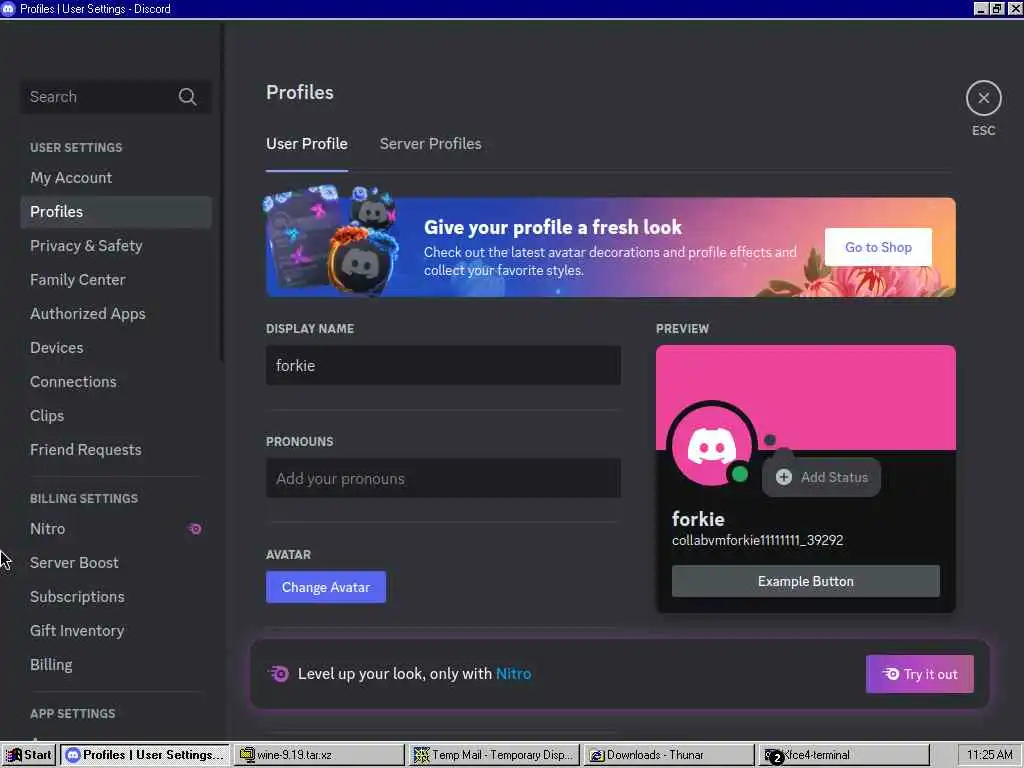The image size is (1024, 768).
Task: Click the Change Avatar button
Action: pyautogui.click(x=326, y=587)
